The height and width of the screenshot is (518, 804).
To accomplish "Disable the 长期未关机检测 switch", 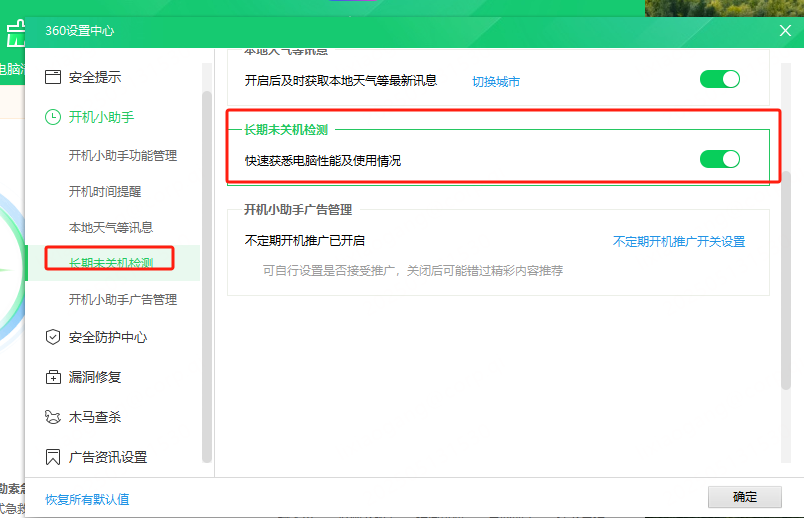I will coord(719,159).
